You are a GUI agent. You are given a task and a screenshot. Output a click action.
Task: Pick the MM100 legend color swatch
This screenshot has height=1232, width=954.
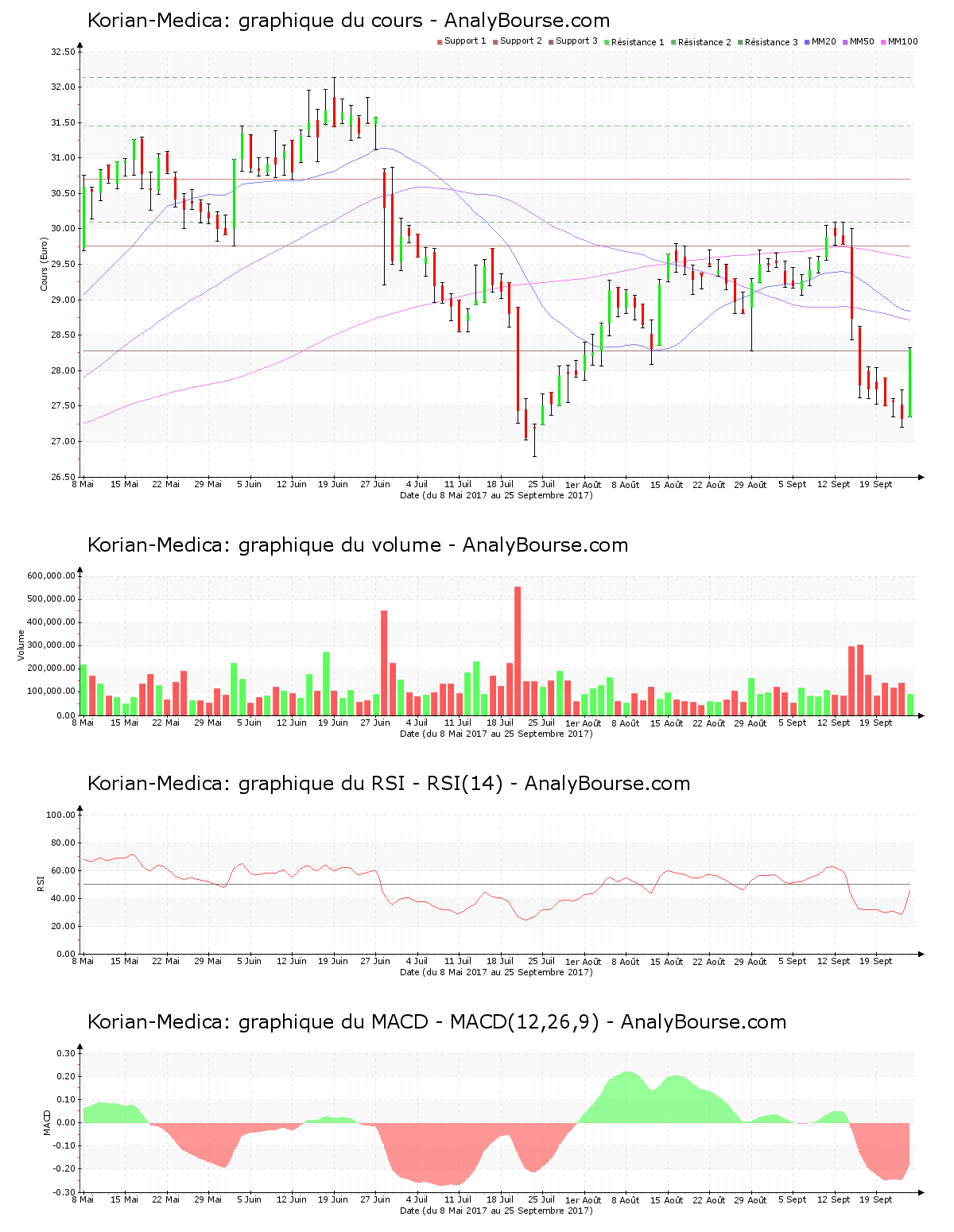(x=883, y=41)
